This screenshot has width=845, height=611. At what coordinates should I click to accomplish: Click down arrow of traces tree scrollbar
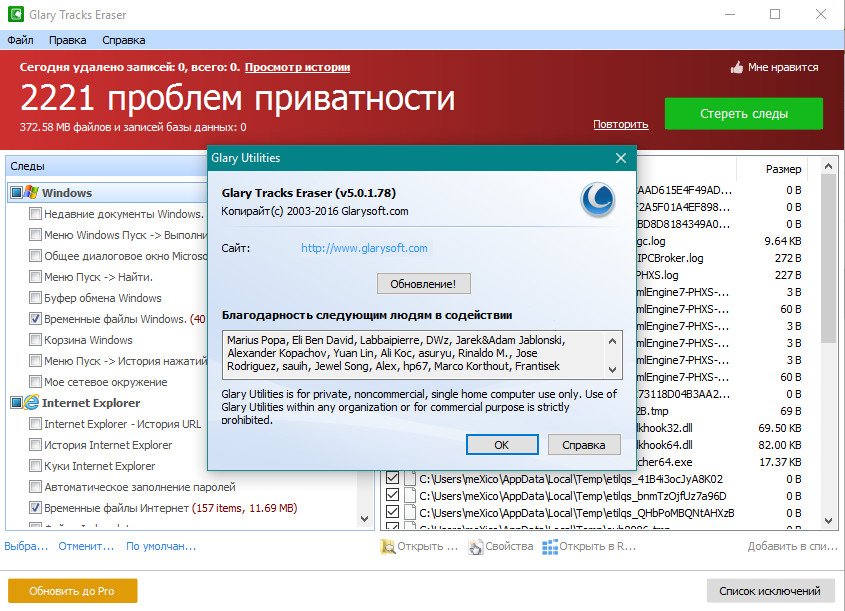364,519
